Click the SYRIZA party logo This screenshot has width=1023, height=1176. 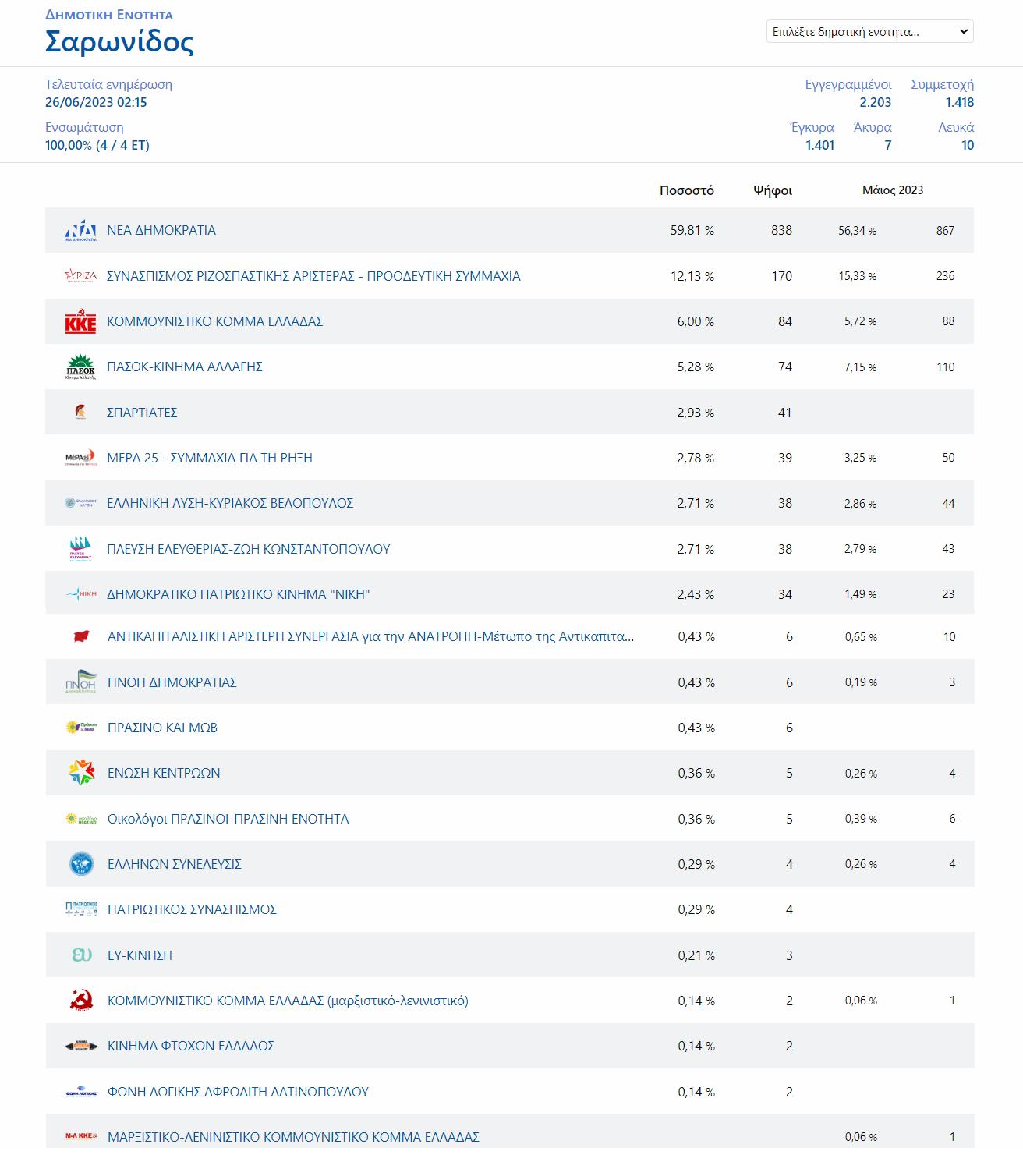pos(80,276)
